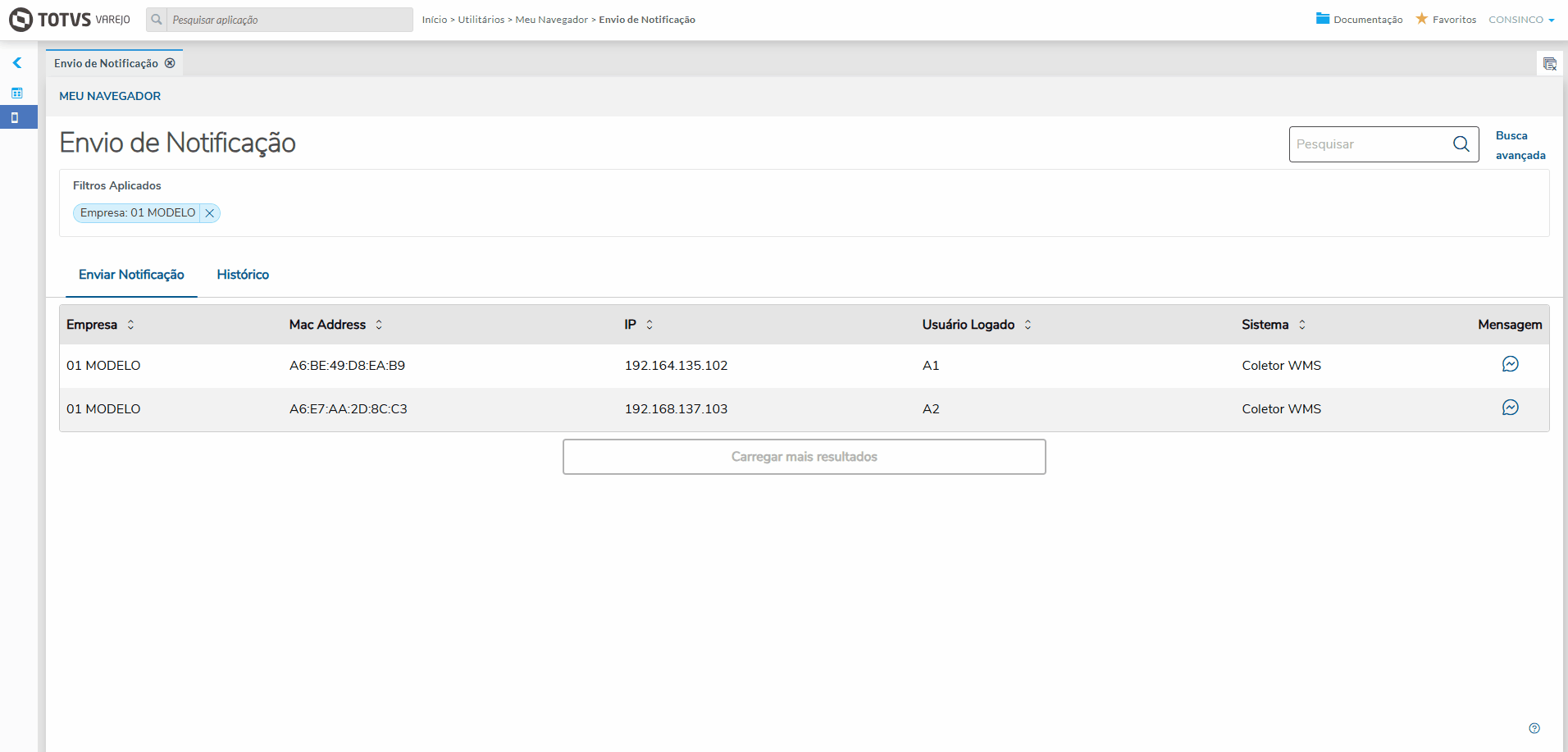Open Utilitários in the breadcrumb
The height and width of the screenshot is (752, 1568).
point(481,20)
